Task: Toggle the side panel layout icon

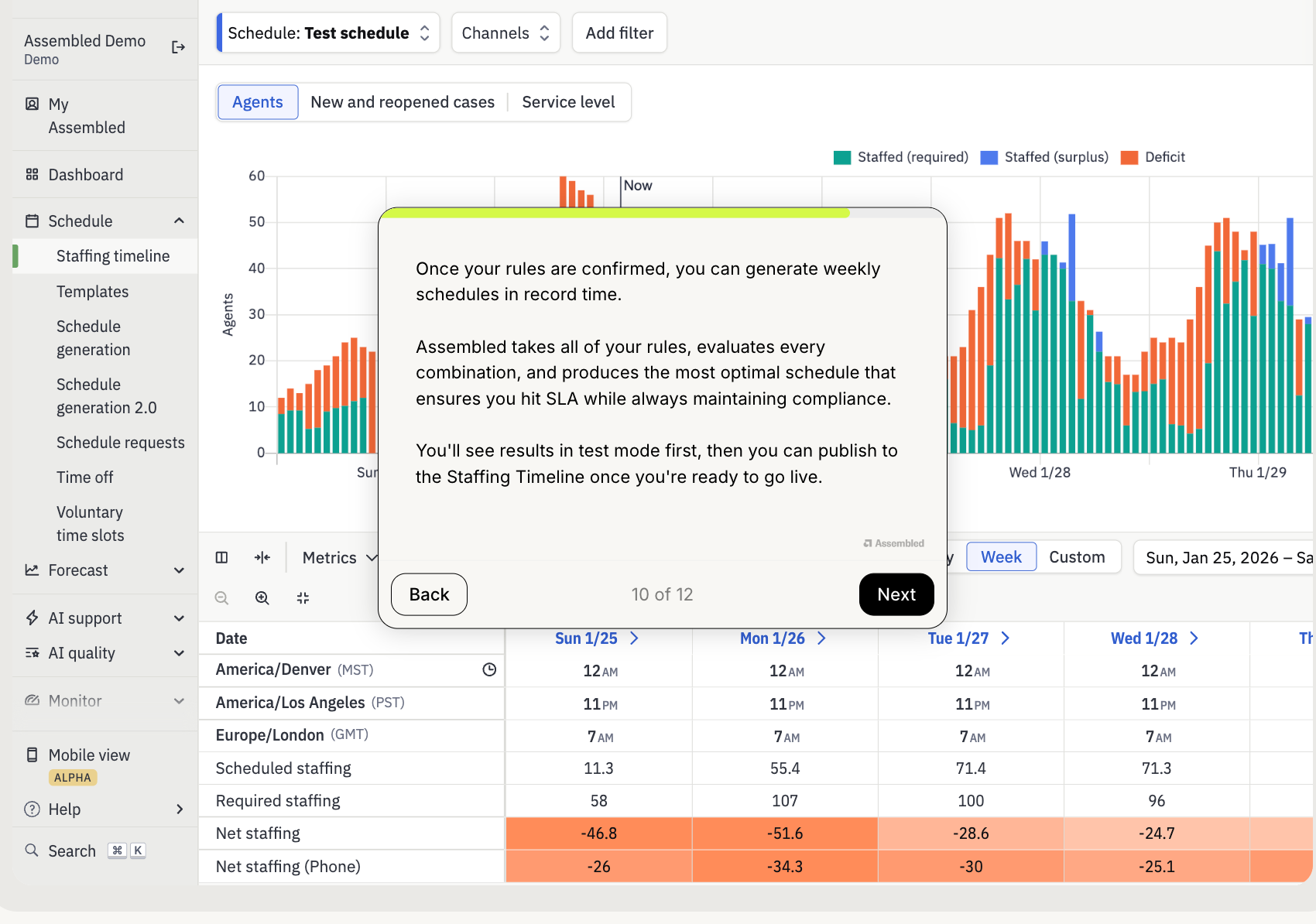Action: pos(222,557)
